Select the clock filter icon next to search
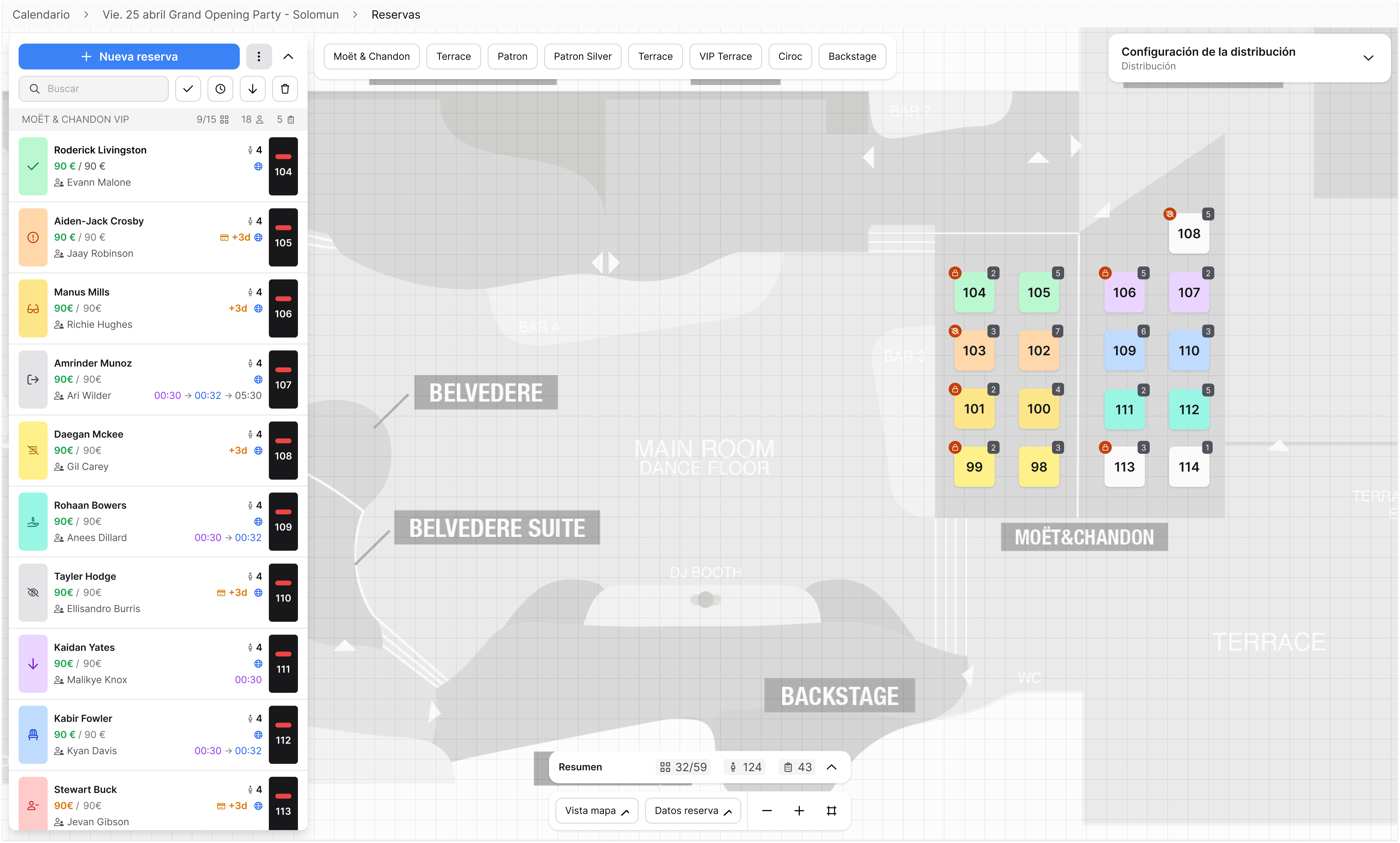This screenshot has width=1400, height=843. point(220,89)
